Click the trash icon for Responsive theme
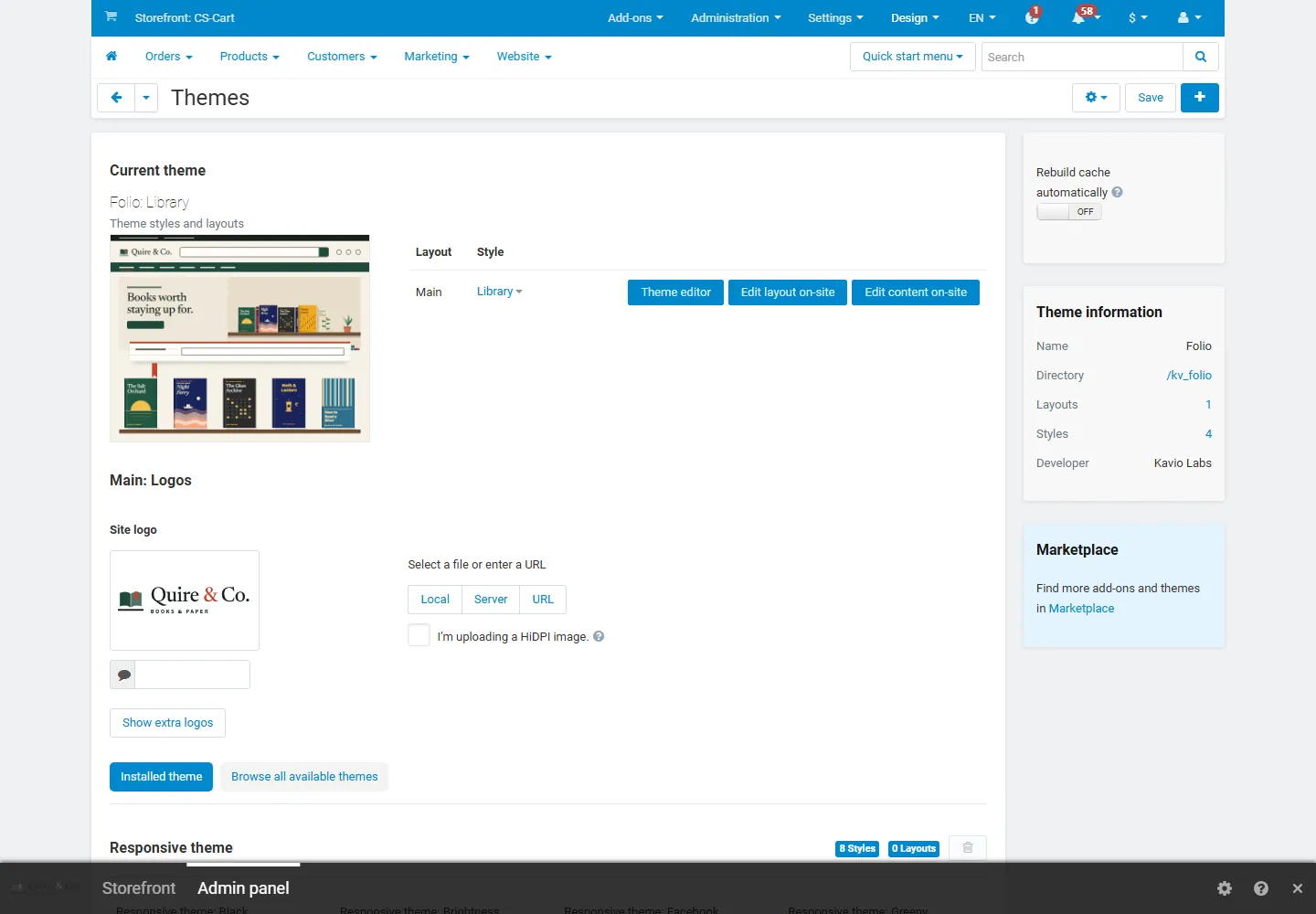Screen dimensions: 1316x914 968,848
